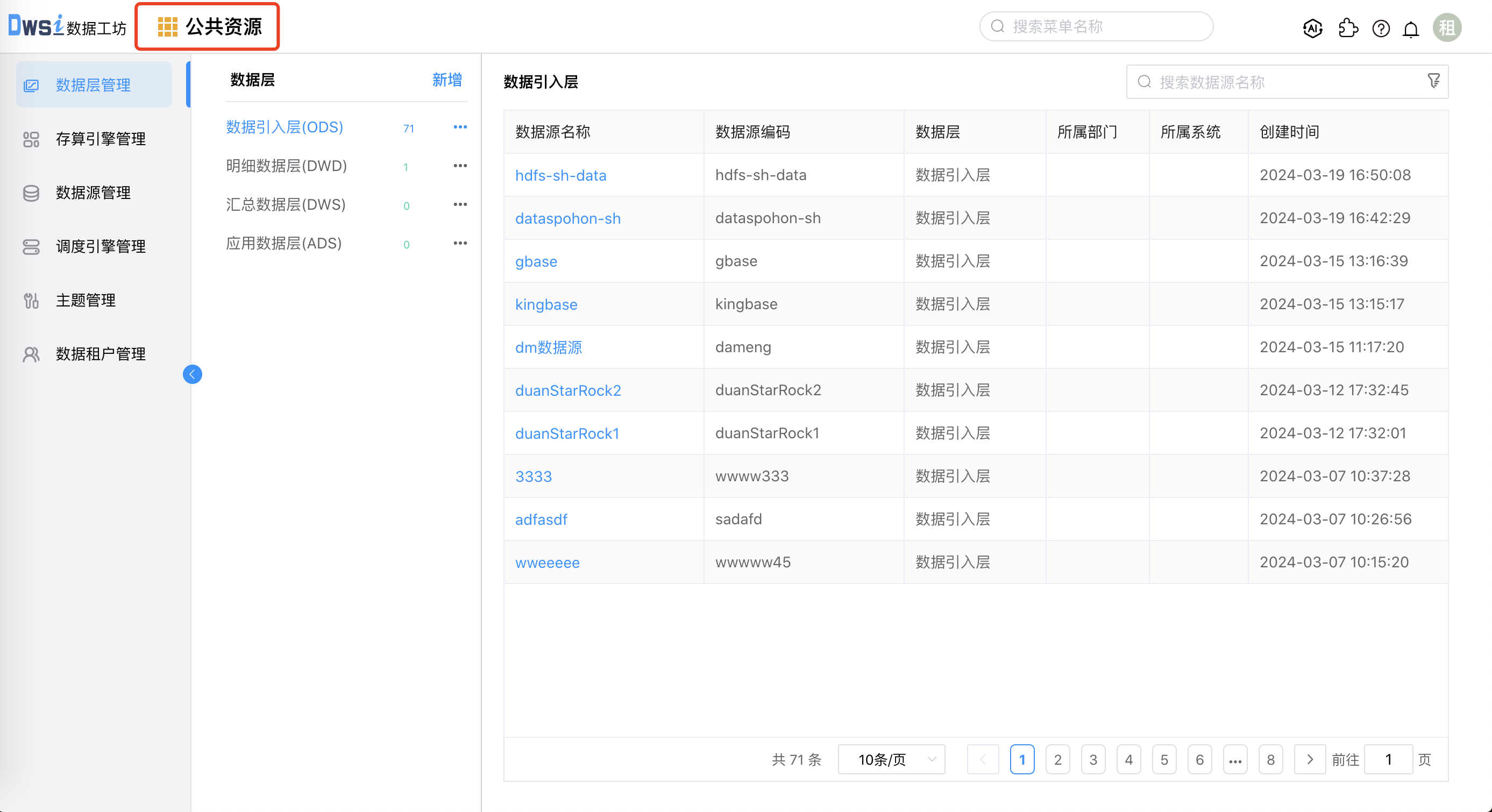Go to page 8 in pagination
The width and height of the screenshot is (1492, 812).
tap(1271, 759)
